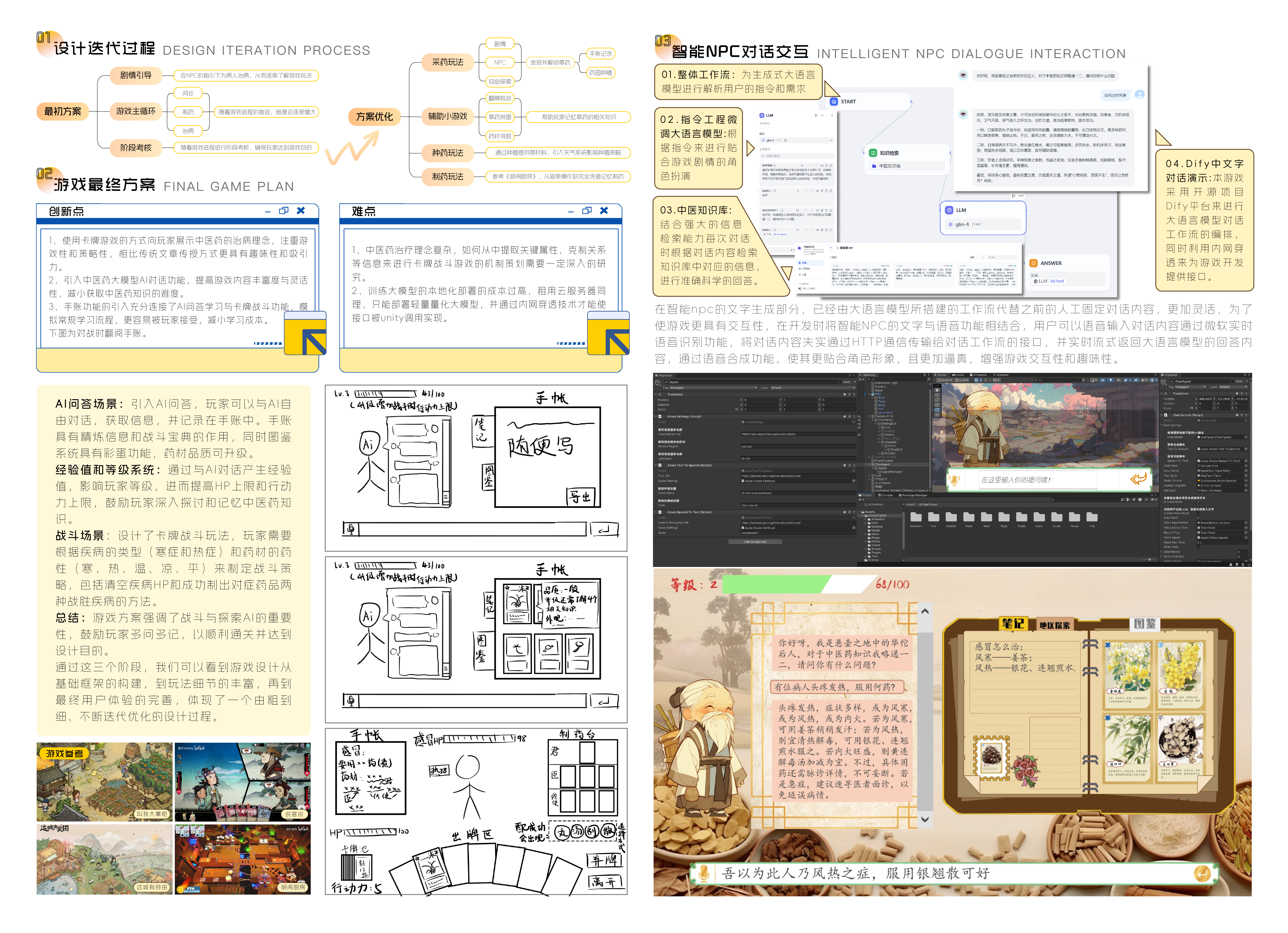Select the green 知识检索 node icon
Screen dimensions: 1288x933
tap(873, 153)
